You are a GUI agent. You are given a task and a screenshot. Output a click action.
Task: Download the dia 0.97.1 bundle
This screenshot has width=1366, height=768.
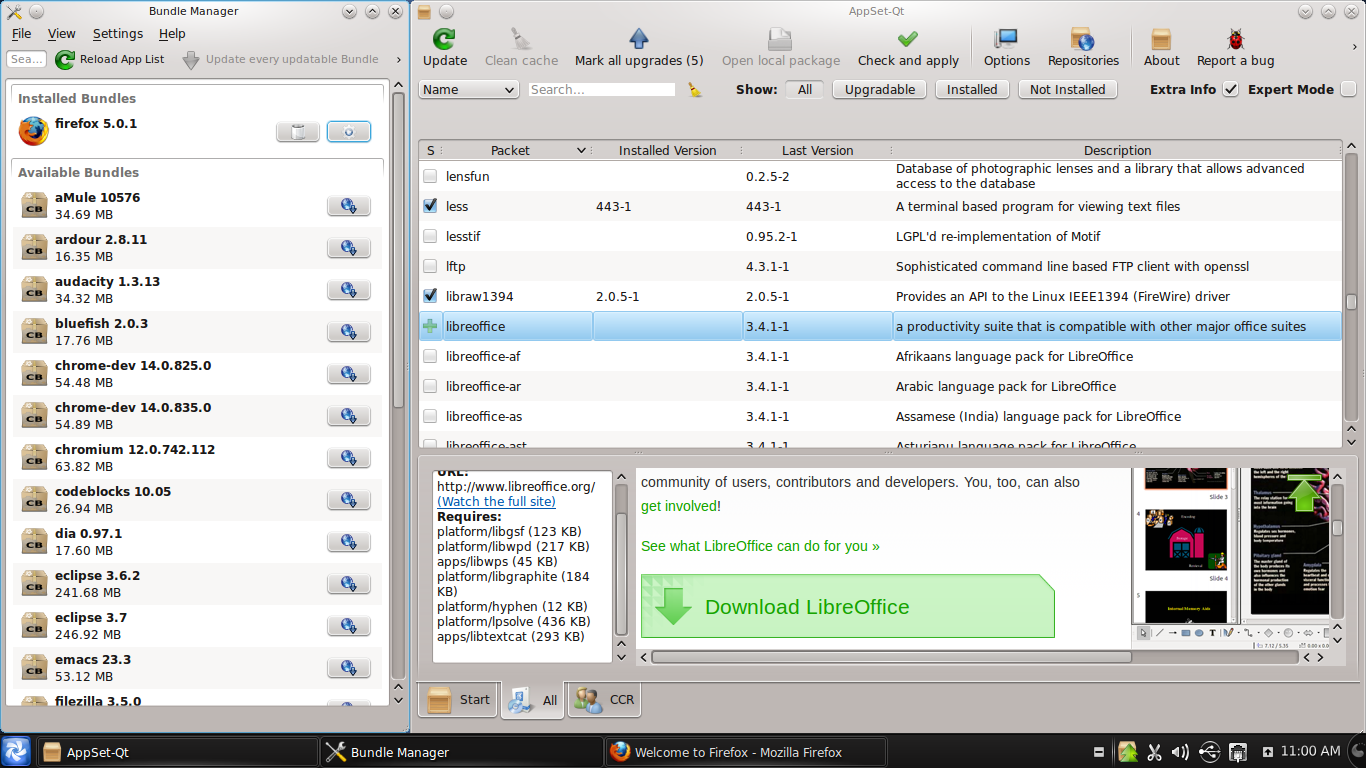[x=349, y=542]
